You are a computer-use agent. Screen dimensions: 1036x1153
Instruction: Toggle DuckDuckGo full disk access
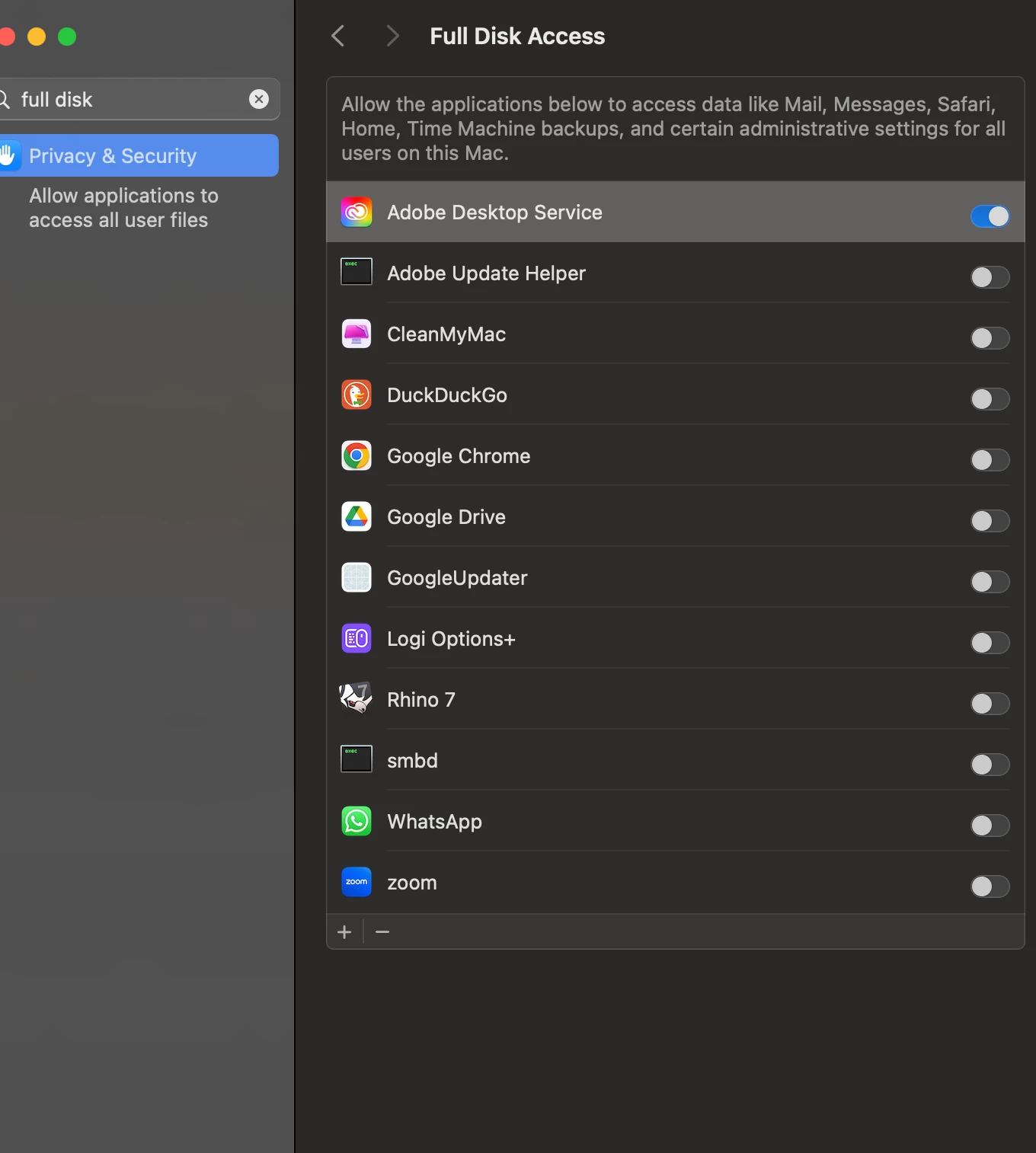(x=990, y=399)
